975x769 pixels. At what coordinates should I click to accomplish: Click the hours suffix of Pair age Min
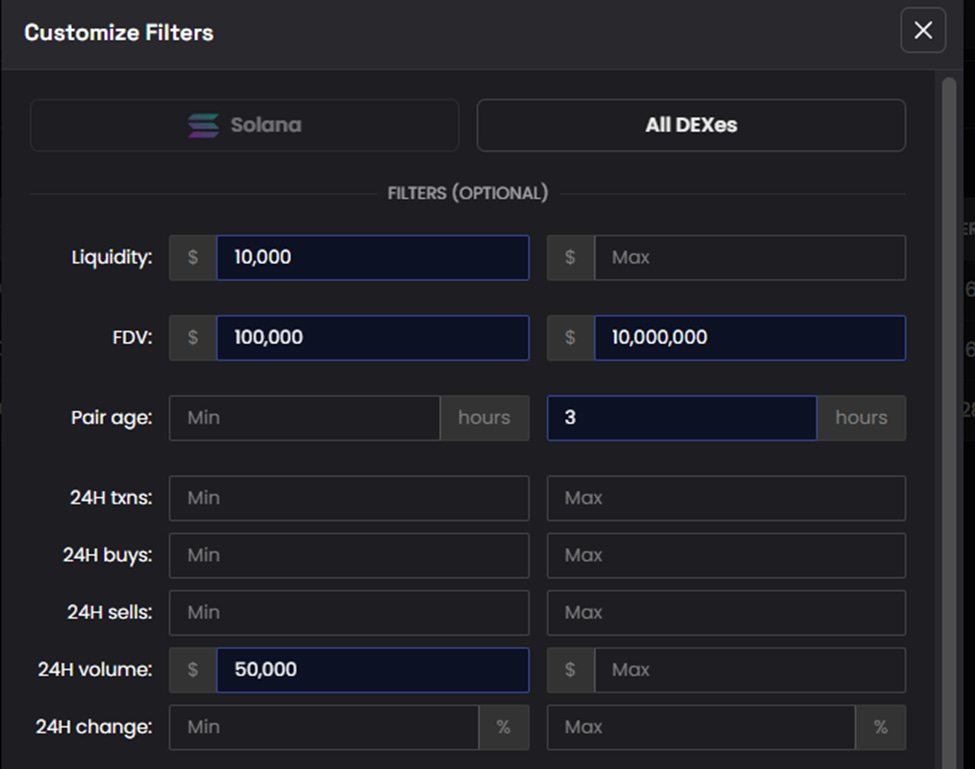pos(484,418)
